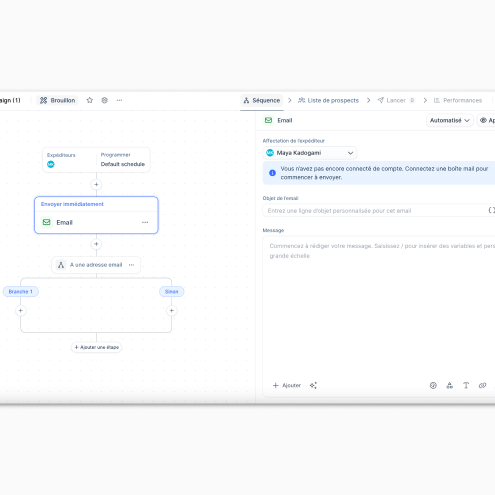
Task: Click the eye preview button
Action: tap(486, 120)
